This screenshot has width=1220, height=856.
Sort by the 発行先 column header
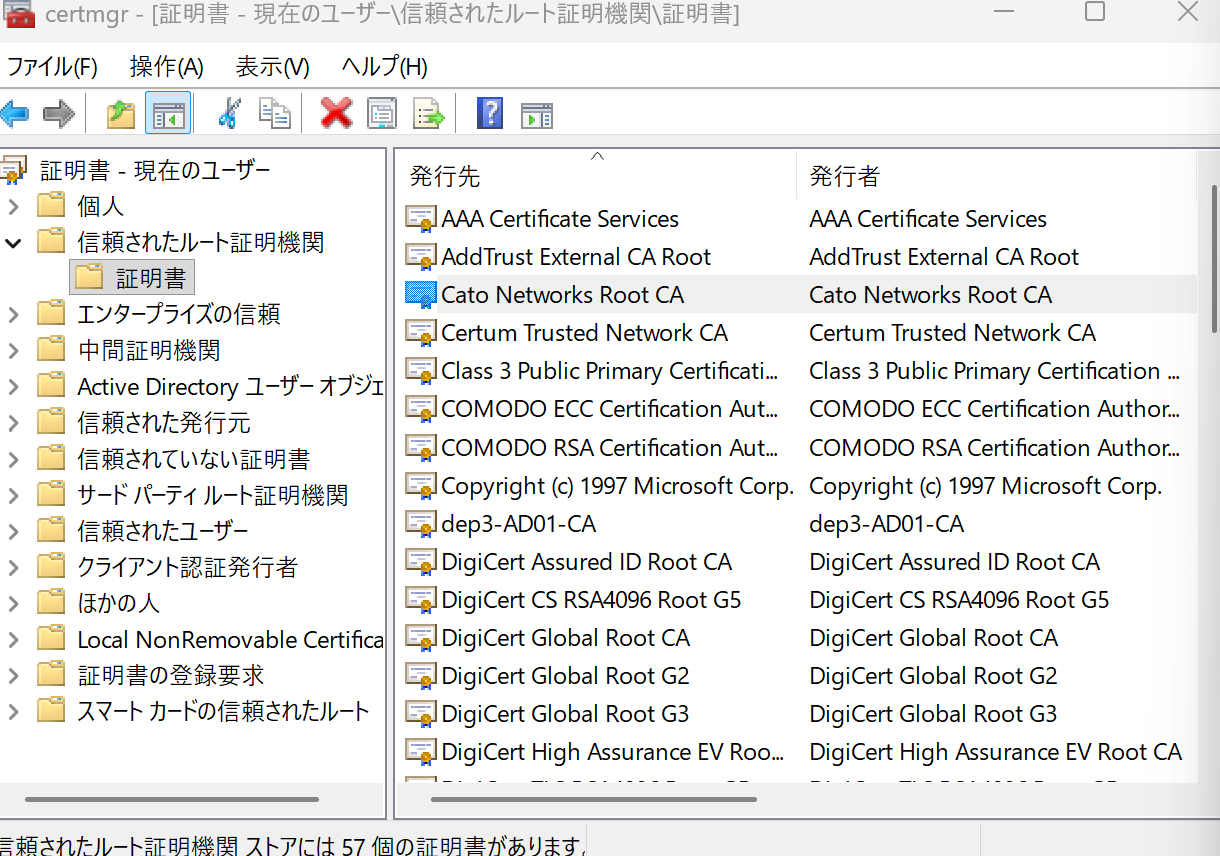click(x=596, y=177)
